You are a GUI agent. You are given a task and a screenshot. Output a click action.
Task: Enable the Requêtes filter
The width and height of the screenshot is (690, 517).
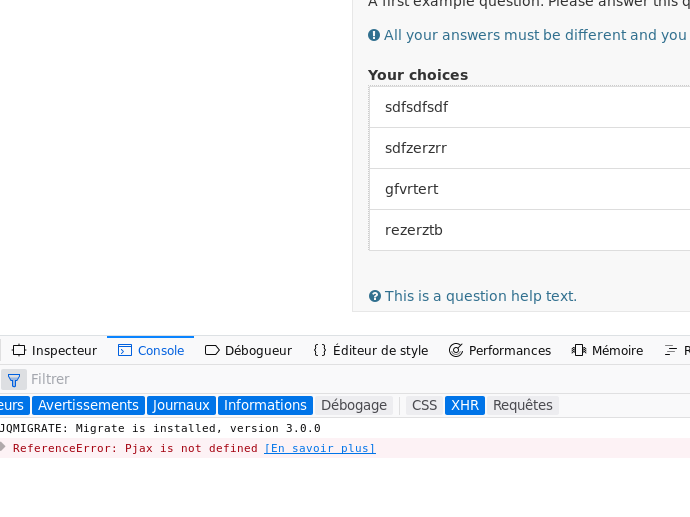(522, 405)
